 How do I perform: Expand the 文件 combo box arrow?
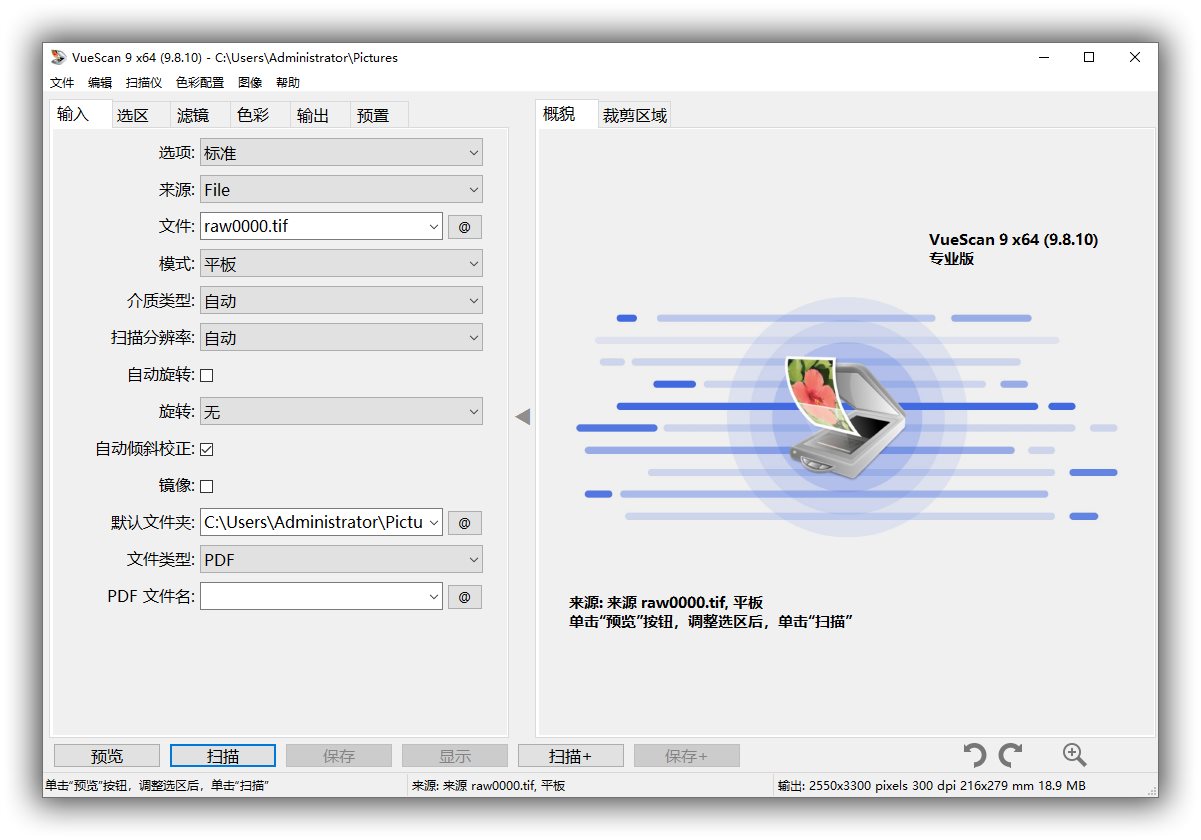coord(434,227)
